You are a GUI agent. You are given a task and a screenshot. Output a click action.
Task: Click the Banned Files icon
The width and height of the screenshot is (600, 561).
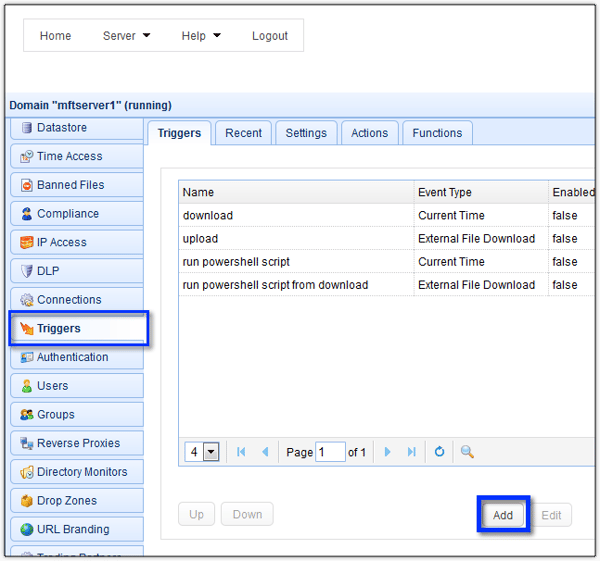pos(27,185)
